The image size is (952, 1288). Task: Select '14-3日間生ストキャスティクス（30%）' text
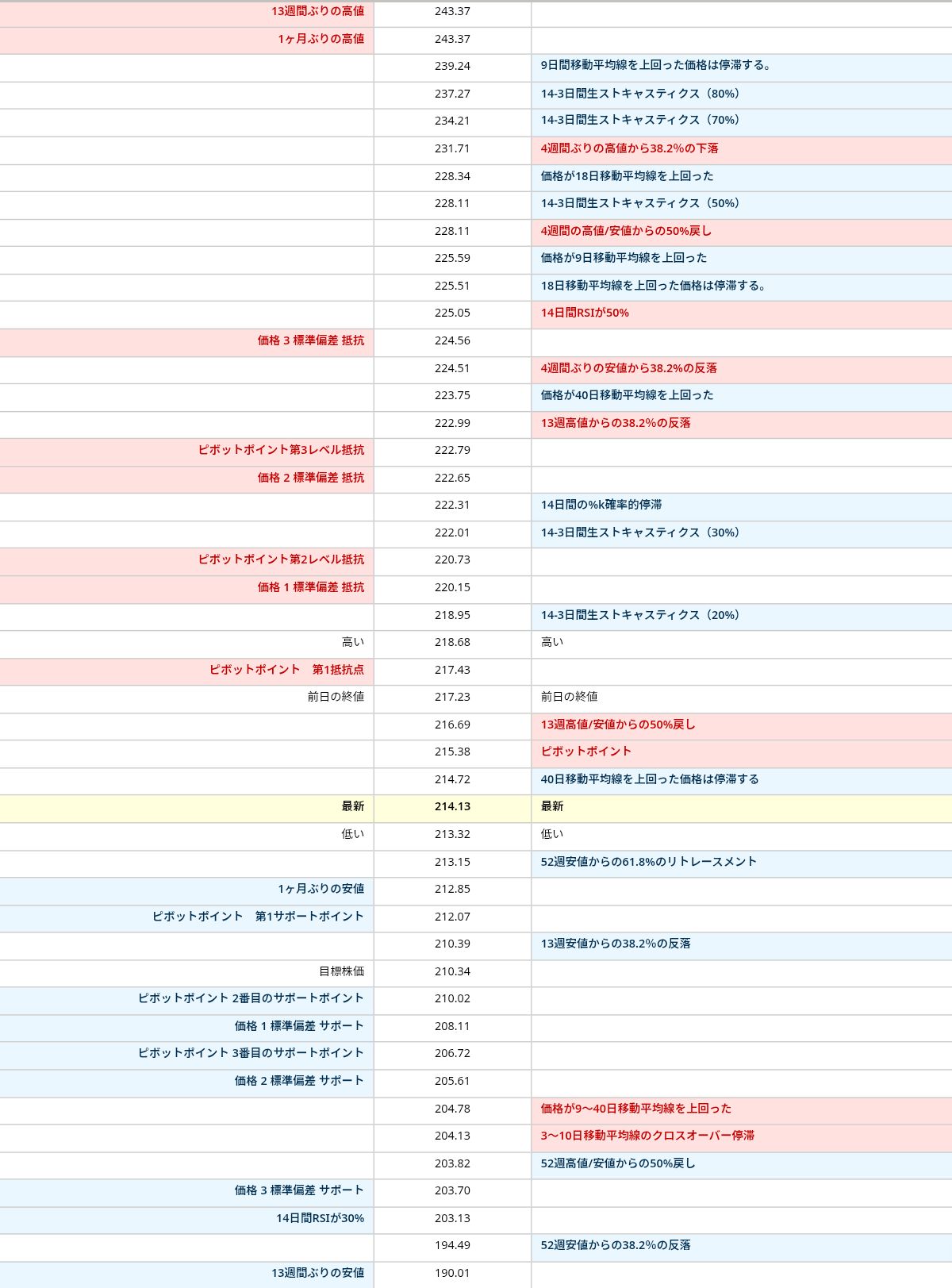(643, 533)
